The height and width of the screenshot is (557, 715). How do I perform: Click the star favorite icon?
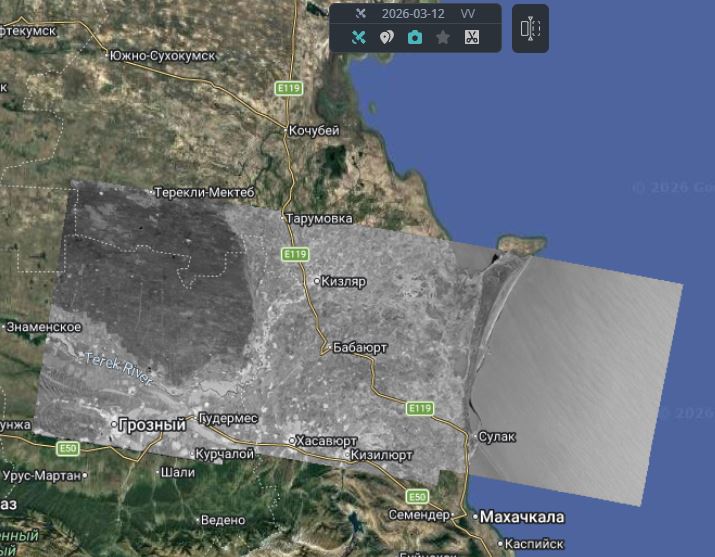(443, 38)
